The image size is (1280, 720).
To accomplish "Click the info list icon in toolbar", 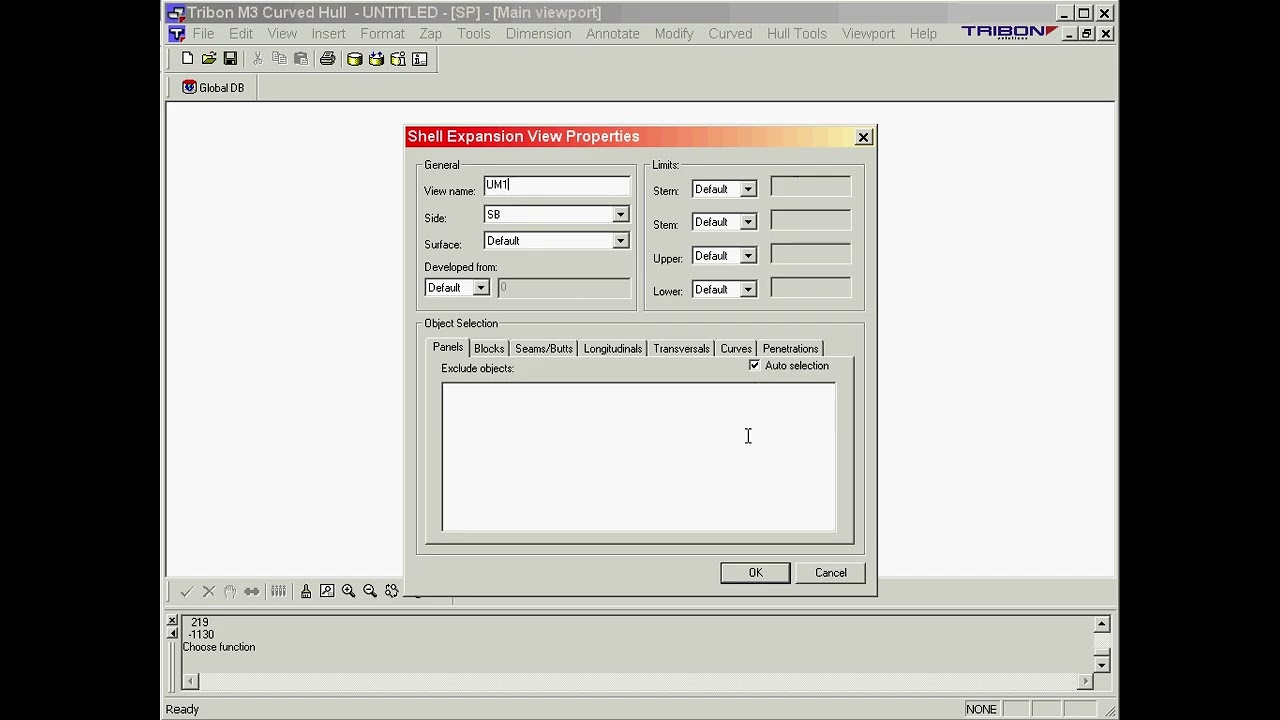I will pyautogui.click(x=420, y=59).
